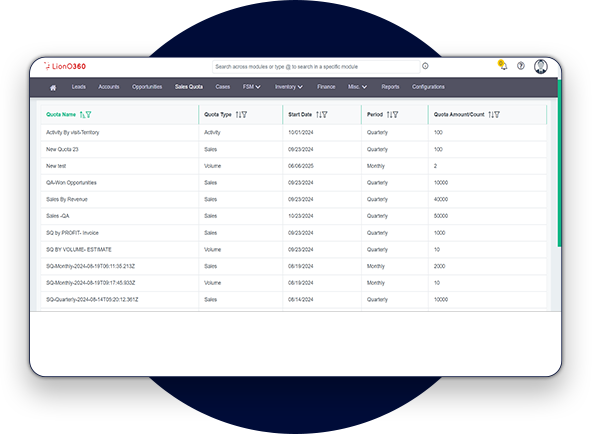Filter the Period column
The image size is (592, 434).
point(395,114)
